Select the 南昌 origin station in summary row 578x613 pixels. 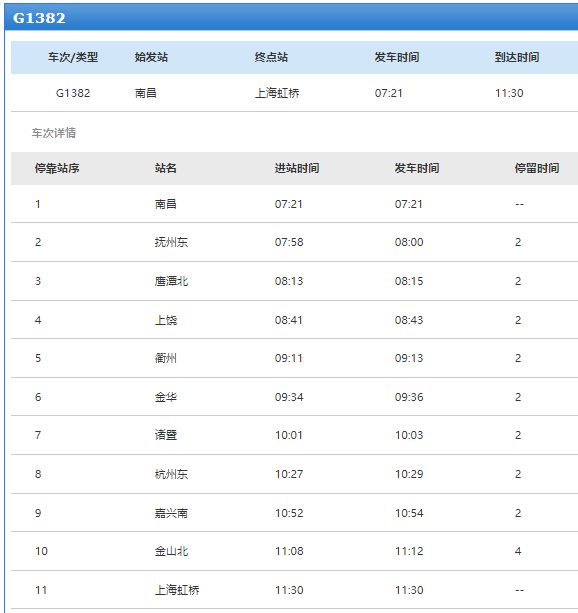[145, 93]
